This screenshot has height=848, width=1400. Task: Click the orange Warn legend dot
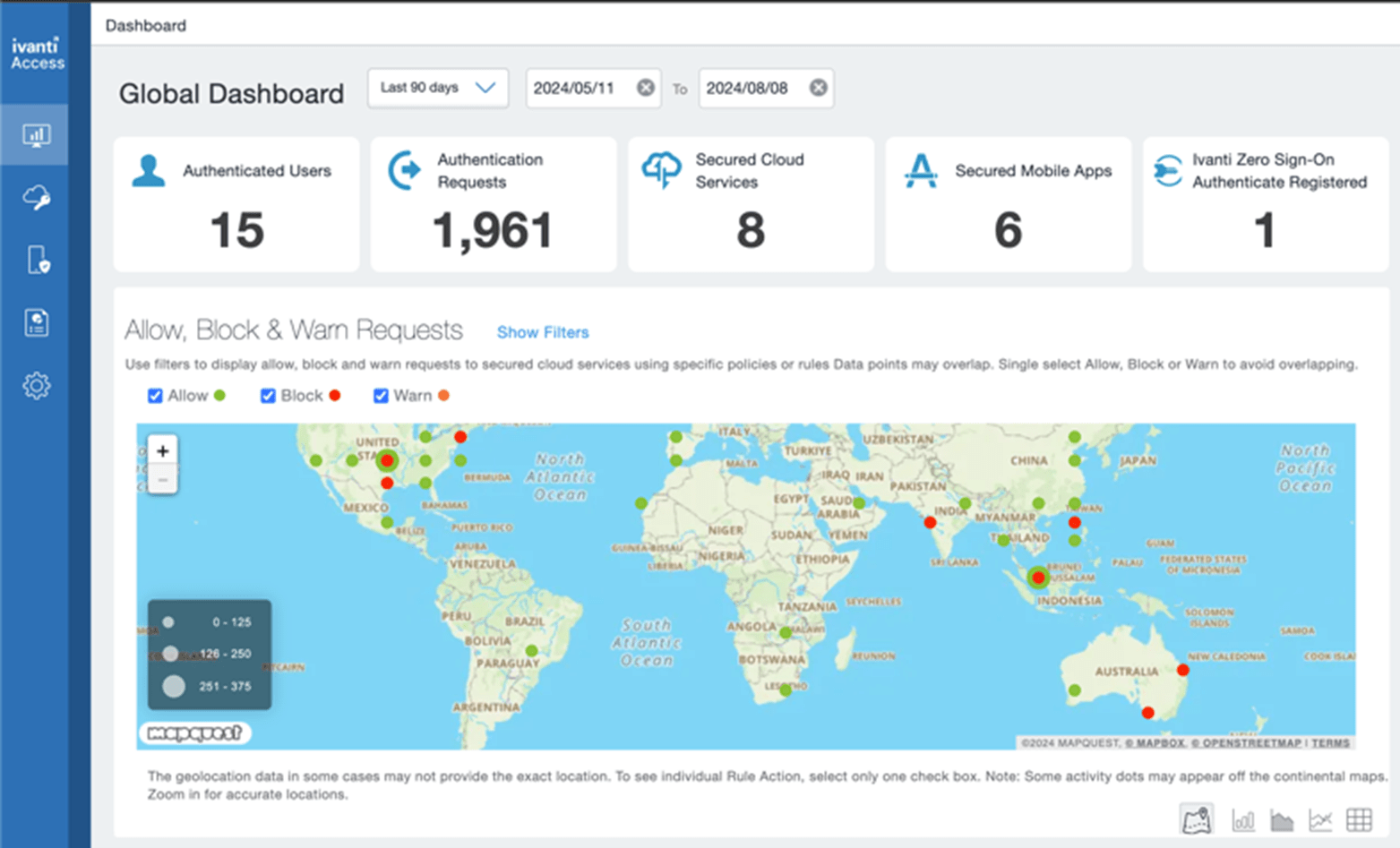(x=443, y=396)
